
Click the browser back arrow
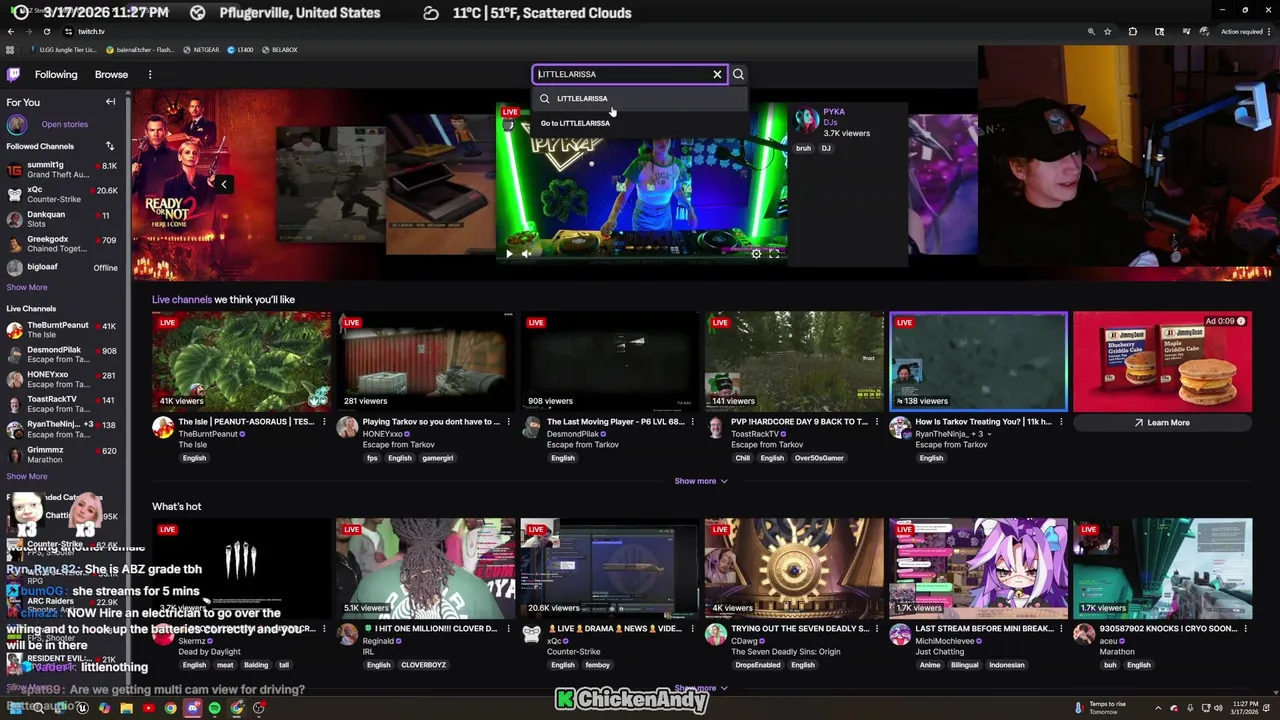click(11, 31)
